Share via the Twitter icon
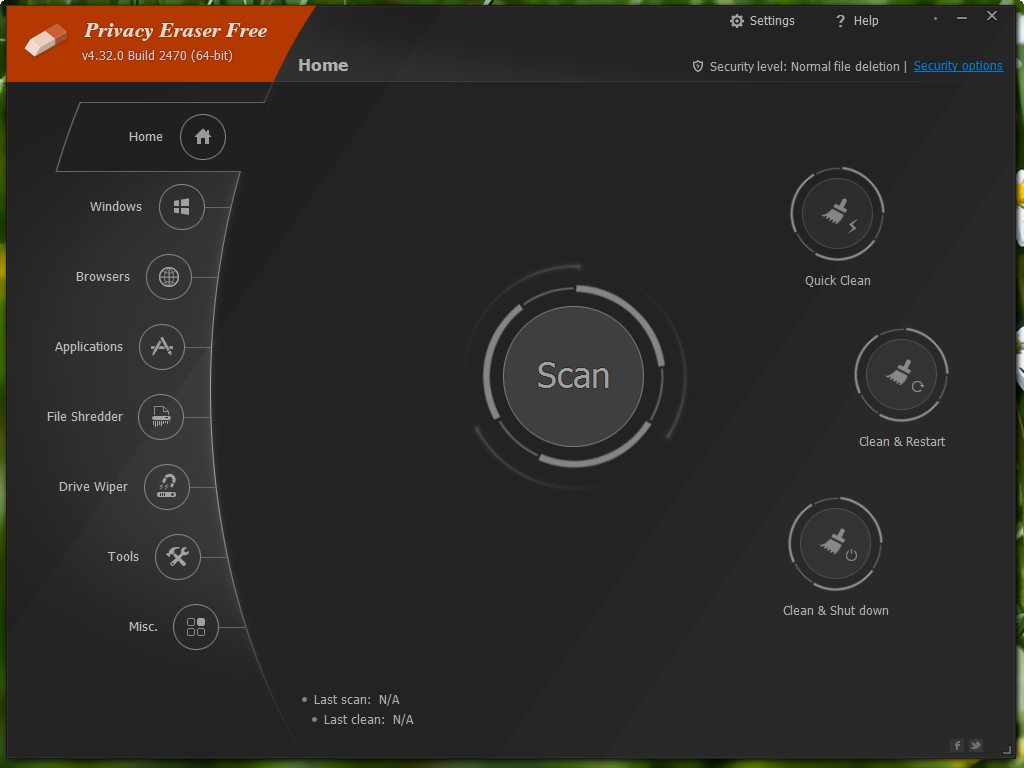 [975, 745]
